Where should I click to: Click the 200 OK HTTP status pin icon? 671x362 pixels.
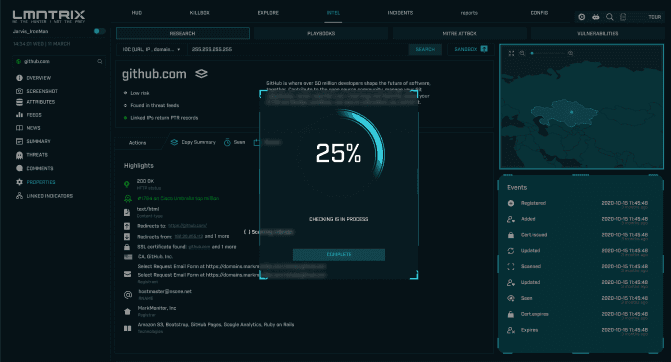coord(127,184)
